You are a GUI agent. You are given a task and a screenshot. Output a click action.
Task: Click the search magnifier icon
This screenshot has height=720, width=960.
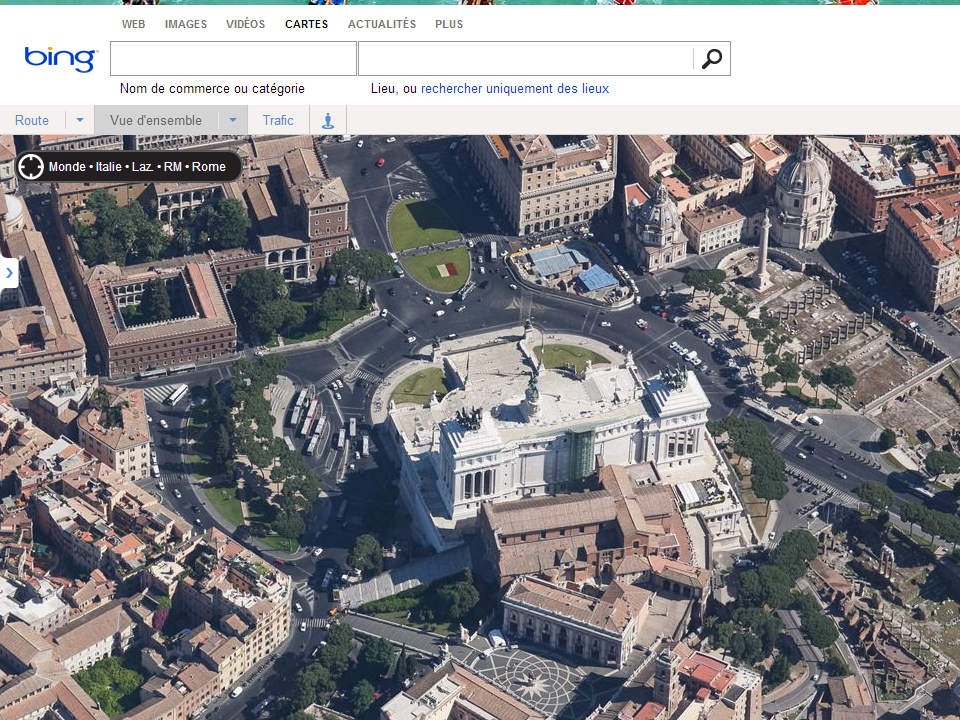click(x=711, y=58)
